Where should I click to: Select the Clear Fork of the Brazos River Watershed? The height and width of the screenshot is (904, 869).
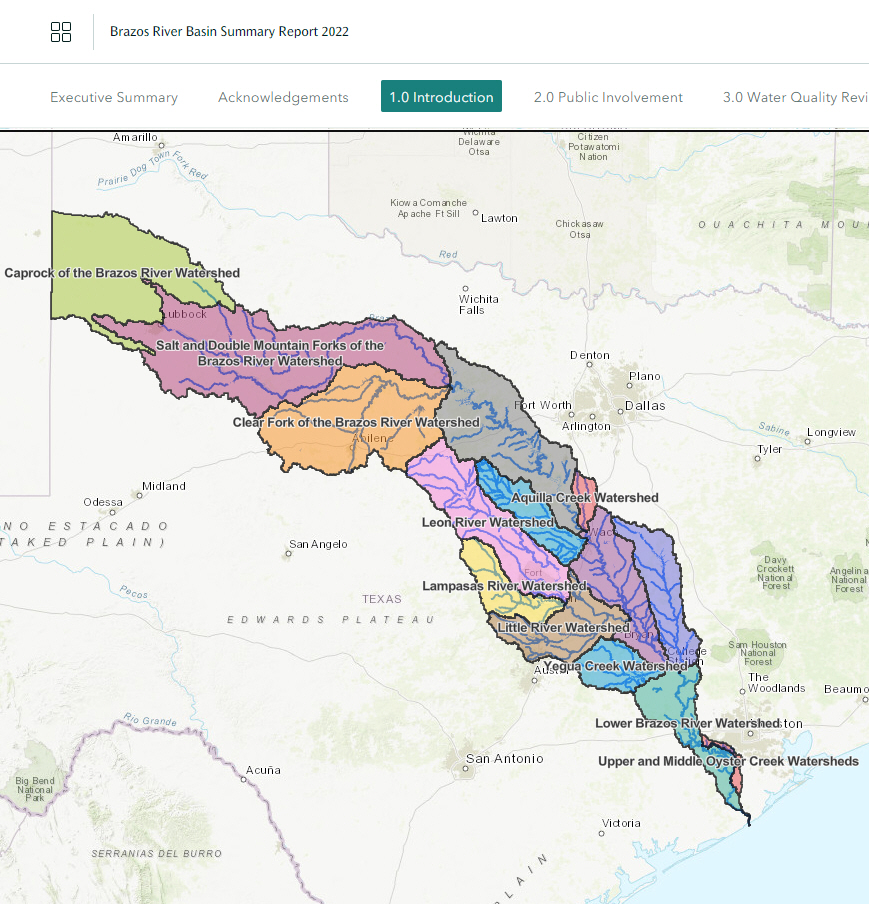(357, 422)
